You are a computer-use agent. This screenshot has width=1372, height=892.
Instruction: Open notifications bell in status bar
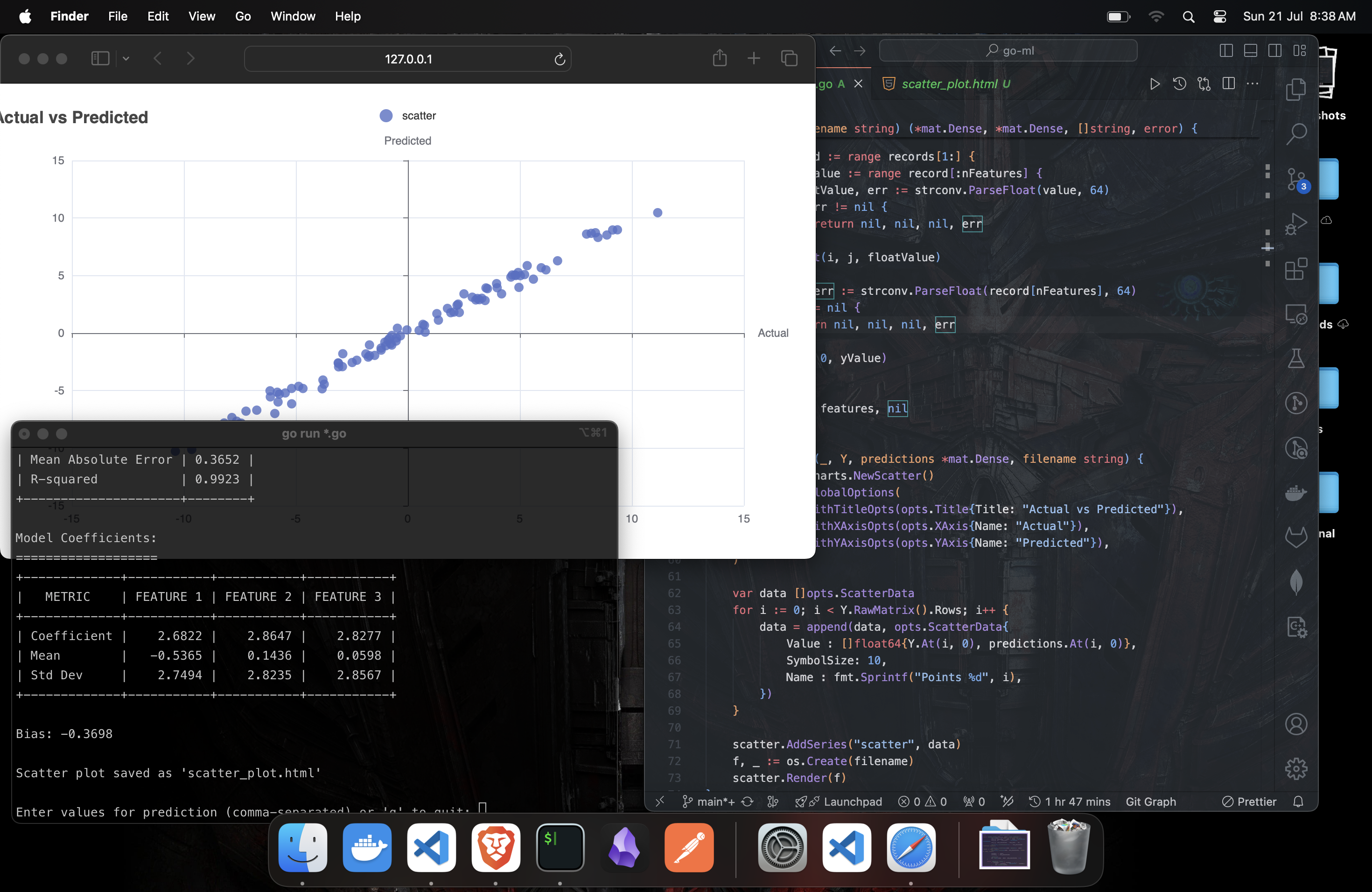(1298, 801)
